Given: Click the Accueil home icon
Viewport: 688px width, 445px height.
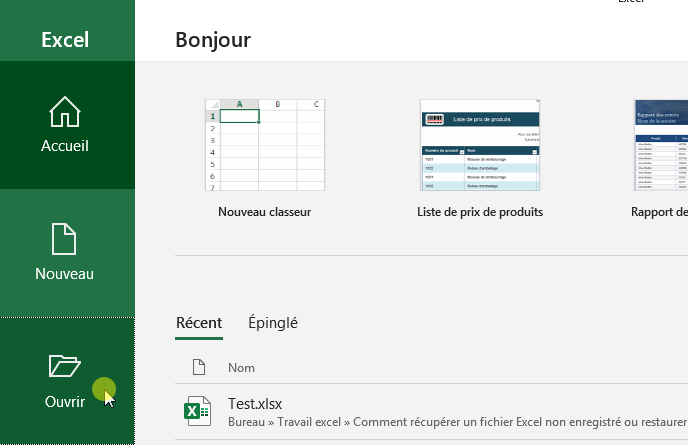Looking at the screenshot, I should 65,112.
